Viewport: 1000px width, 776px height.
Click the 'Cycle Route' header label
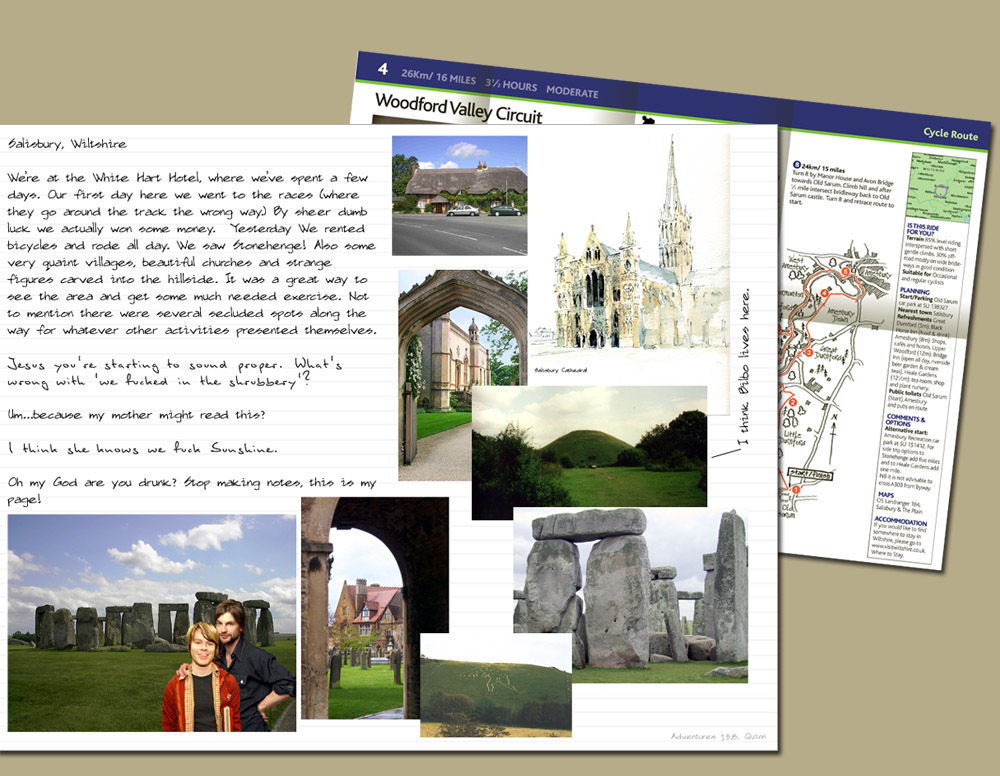[x=950, y=134]
